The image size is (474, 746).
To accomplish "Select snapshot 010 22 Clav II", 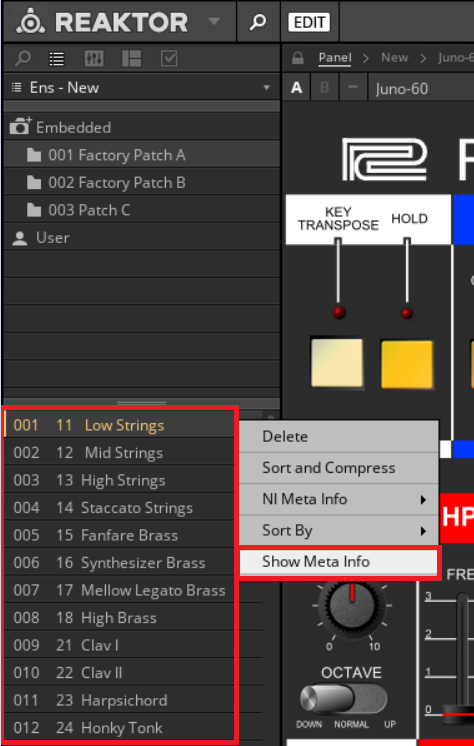I will coord(119,673).
